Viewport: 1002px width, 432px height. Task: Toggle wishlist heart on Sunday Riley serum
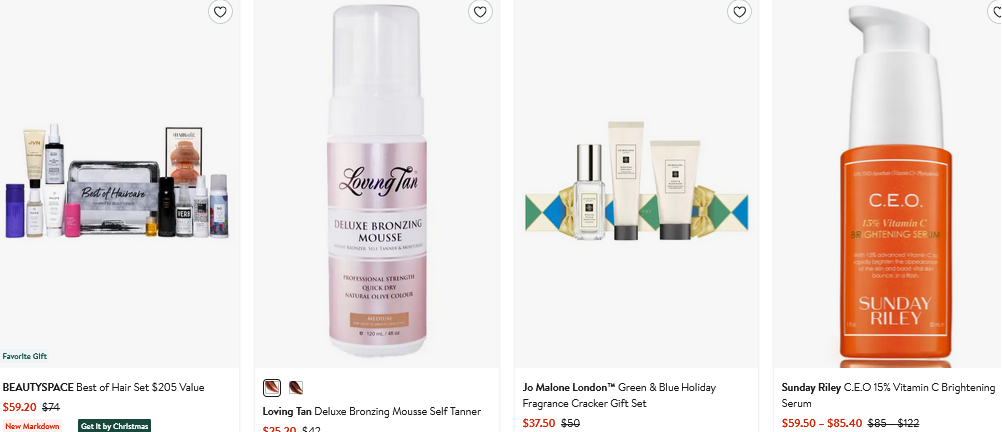point(996,12)
